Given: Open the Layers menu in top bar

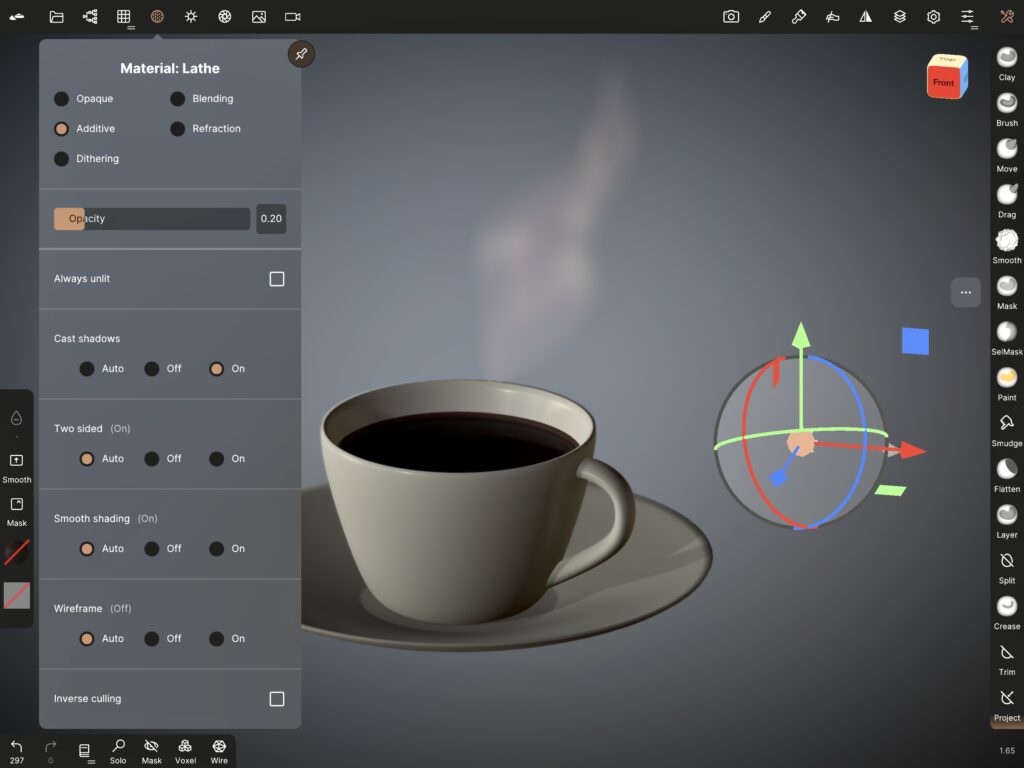Looking at the screenshot, I should coord(900,17).
